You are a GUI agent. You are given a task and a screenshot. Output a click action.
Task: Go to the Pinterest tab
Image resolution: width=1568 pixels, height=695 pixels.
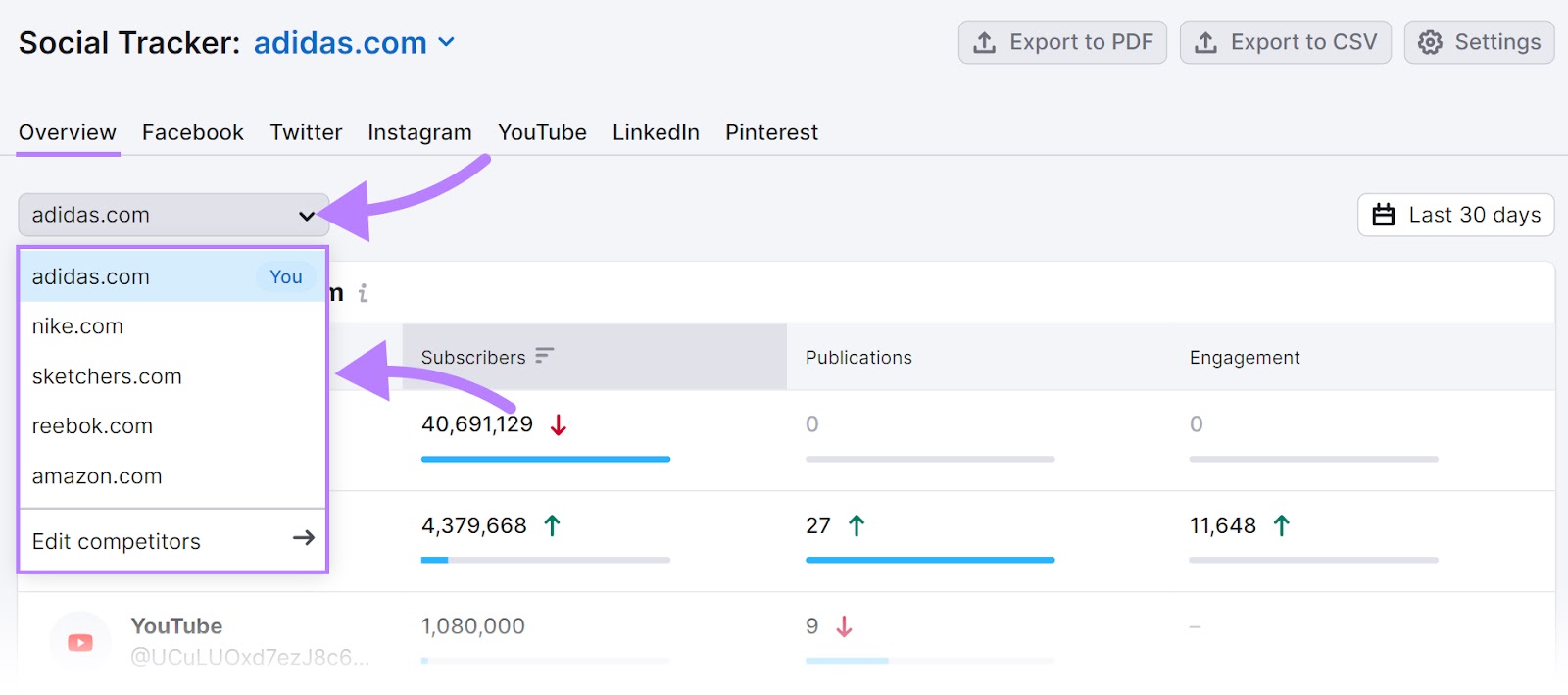pyautogui.click(x=771, y=132)
